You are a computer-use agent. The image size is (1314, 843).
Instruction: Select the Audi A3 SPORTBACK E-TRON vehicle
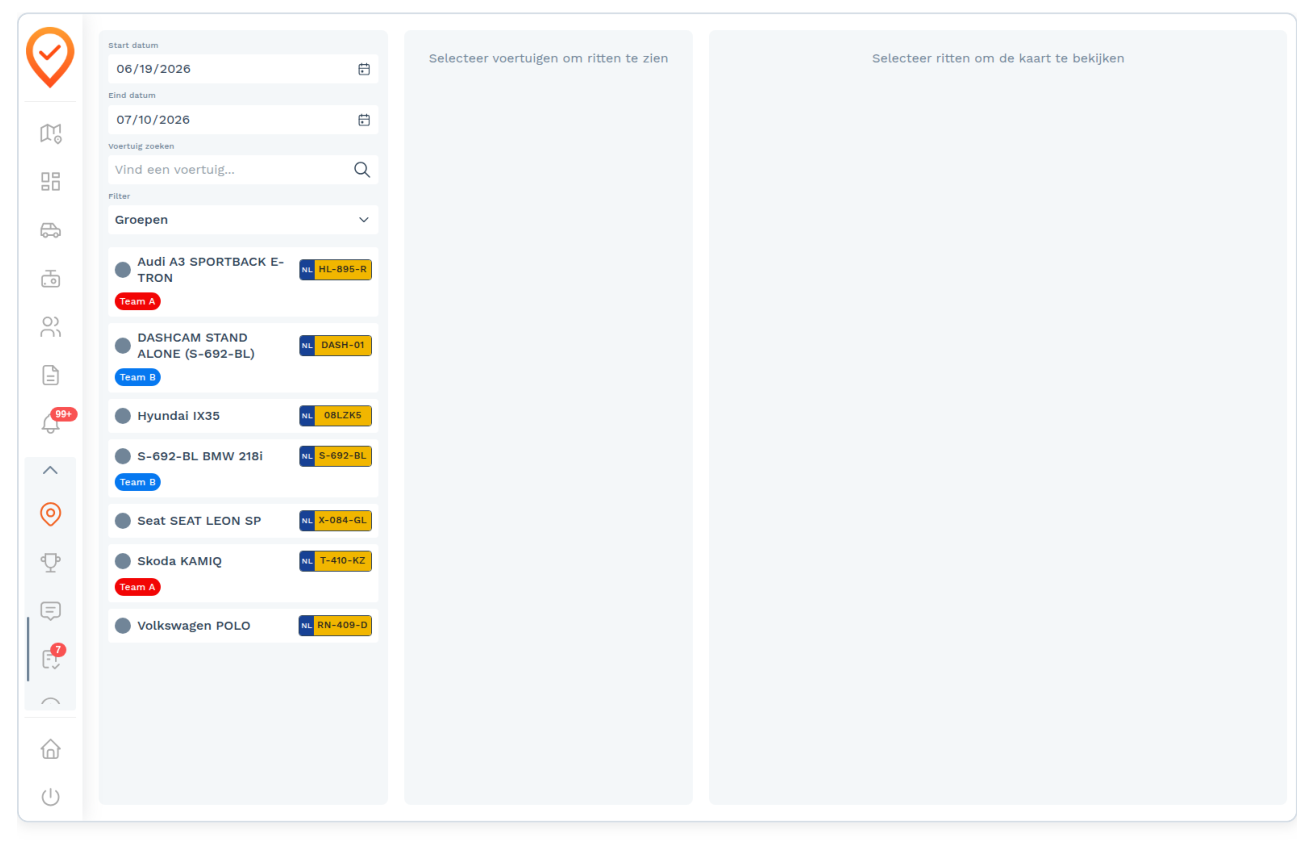click(x=243, y=282)
